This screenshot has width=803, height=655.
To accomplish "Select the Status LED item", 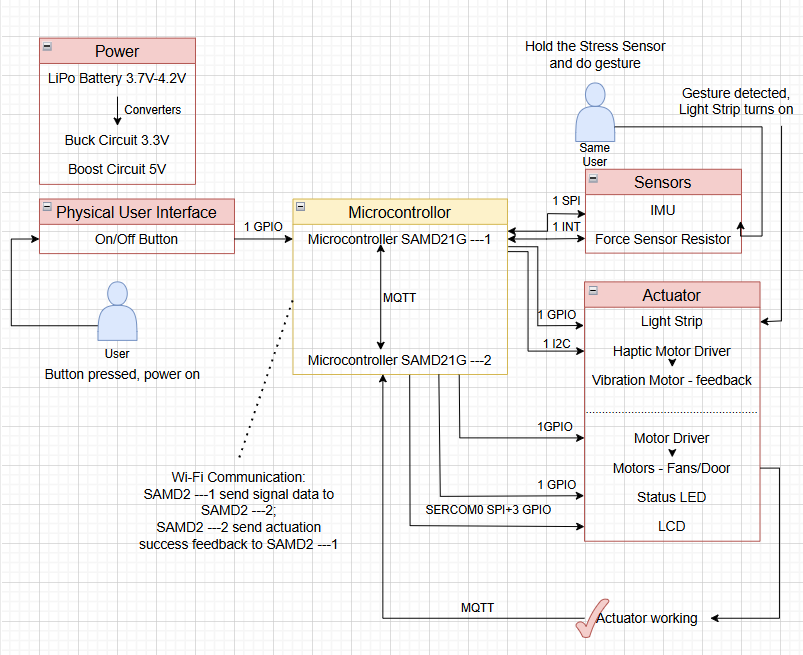I will point(671,496).
